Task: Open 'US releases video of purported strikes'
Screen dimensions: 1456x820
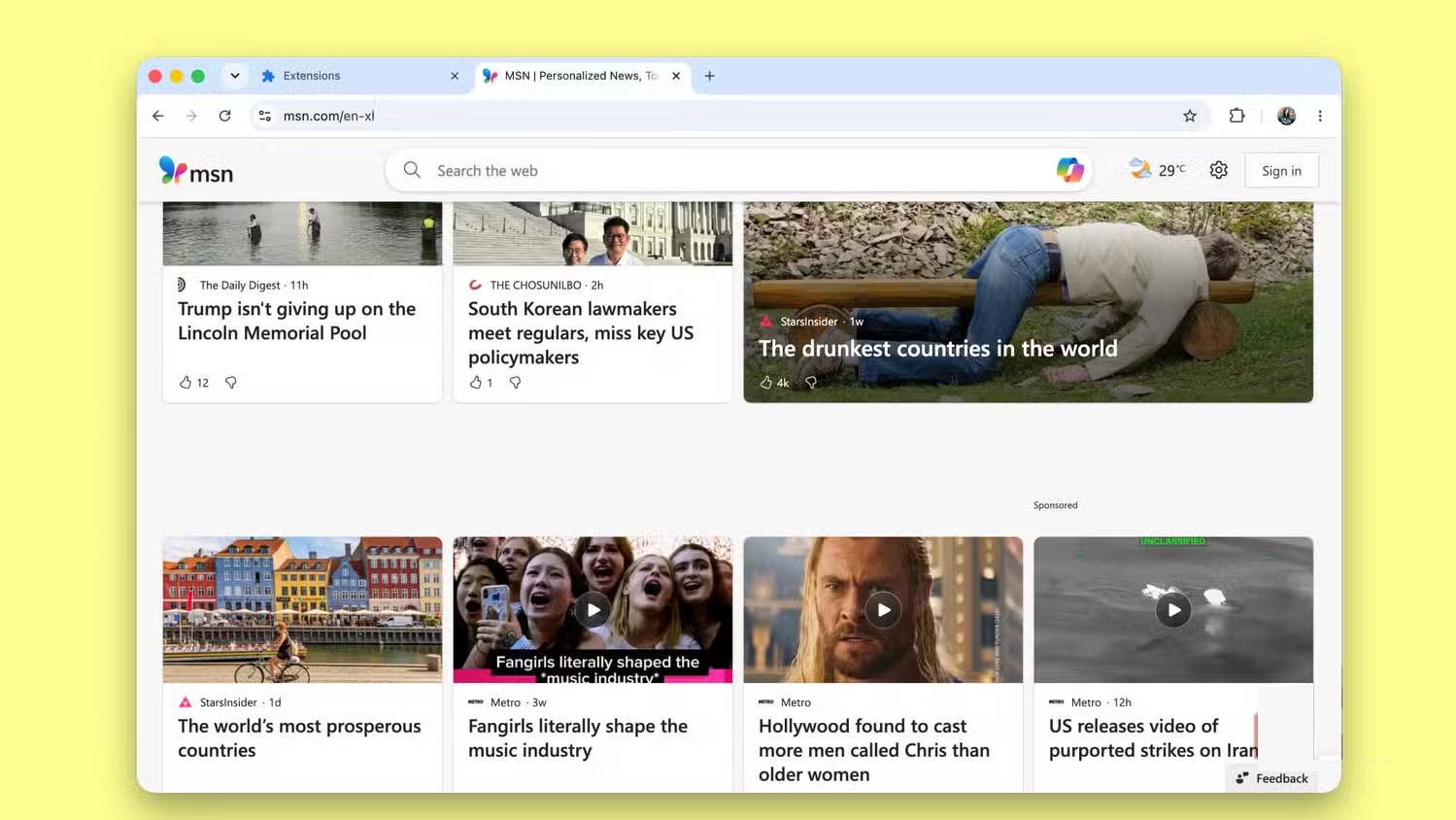Action: click(x=1153, y=738)
